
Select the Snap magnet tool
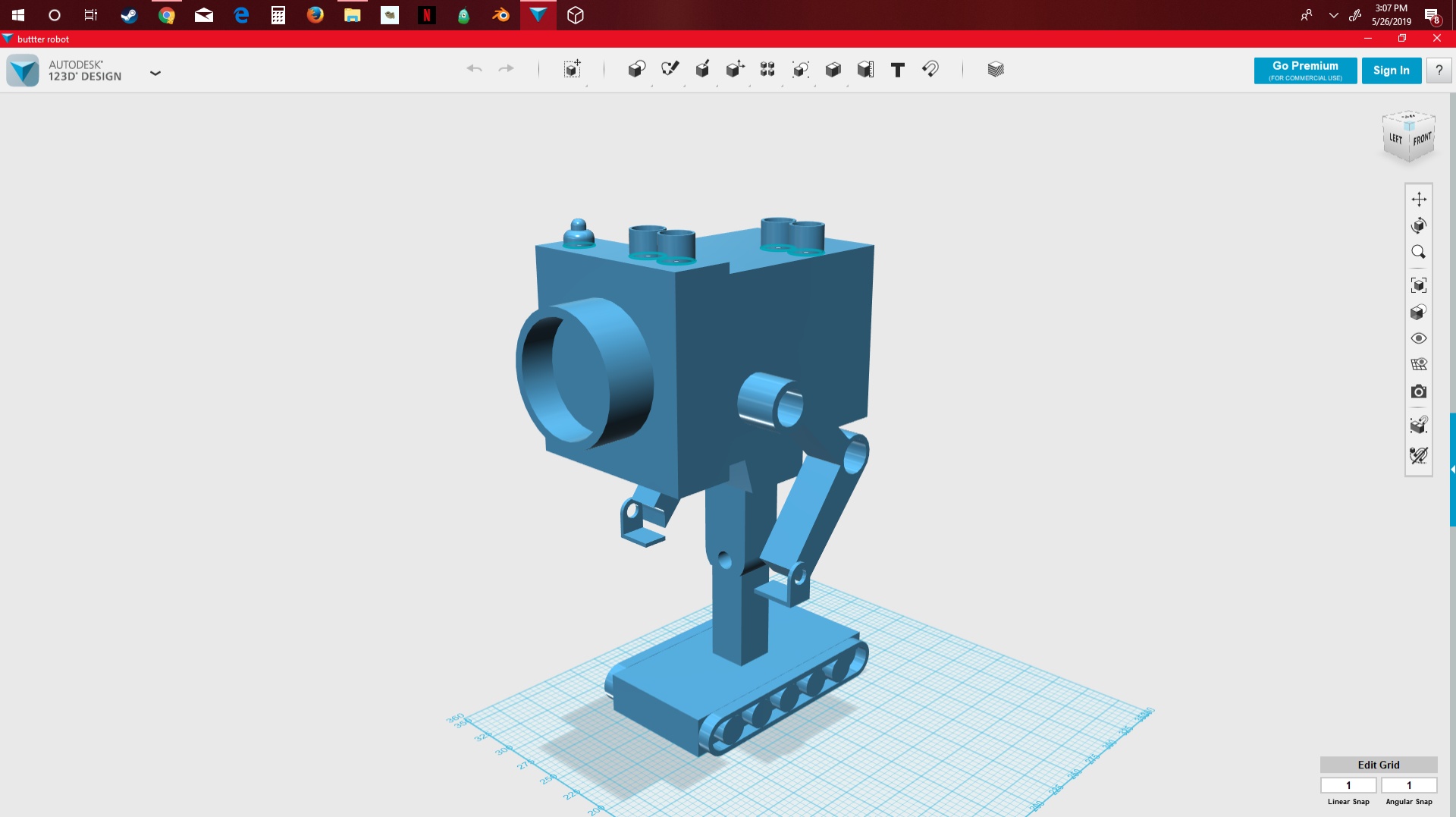(930, 69)
